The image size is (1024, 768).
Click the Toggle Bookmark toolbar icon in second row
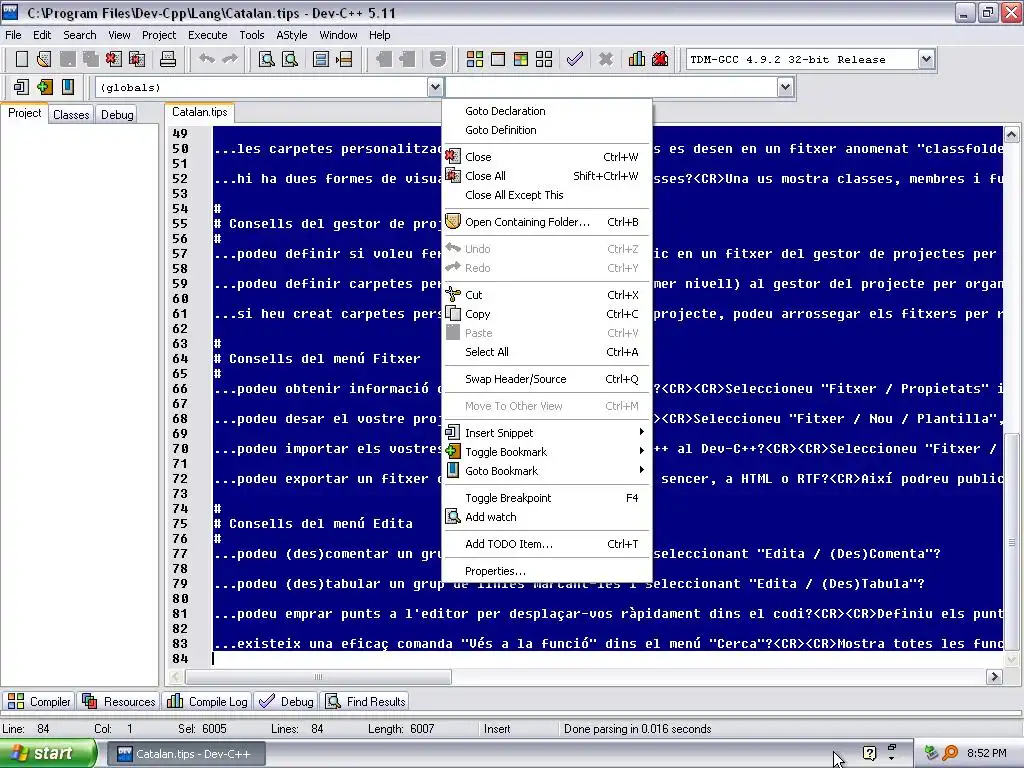(44, 87)
